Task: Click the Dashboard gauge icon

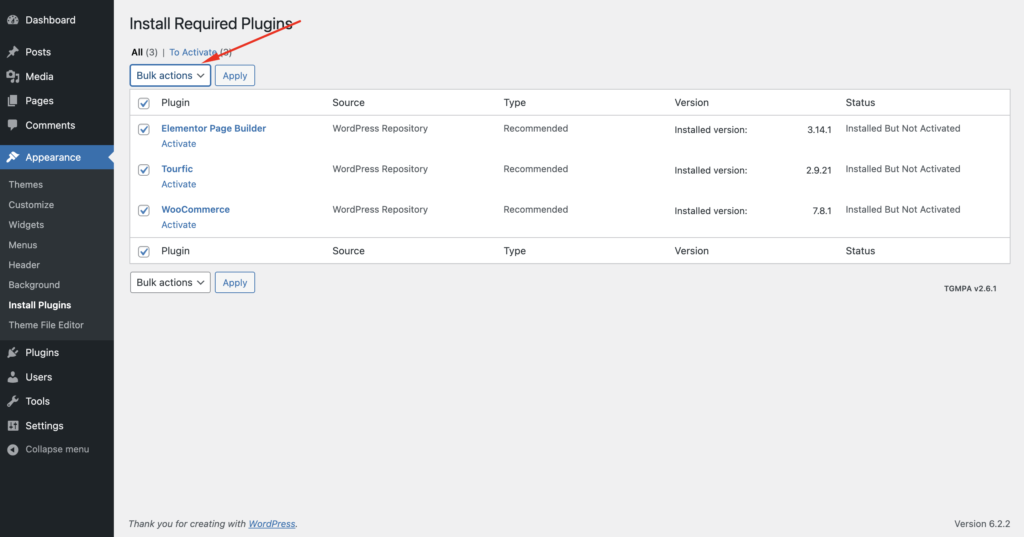Action: click(12, 20)
